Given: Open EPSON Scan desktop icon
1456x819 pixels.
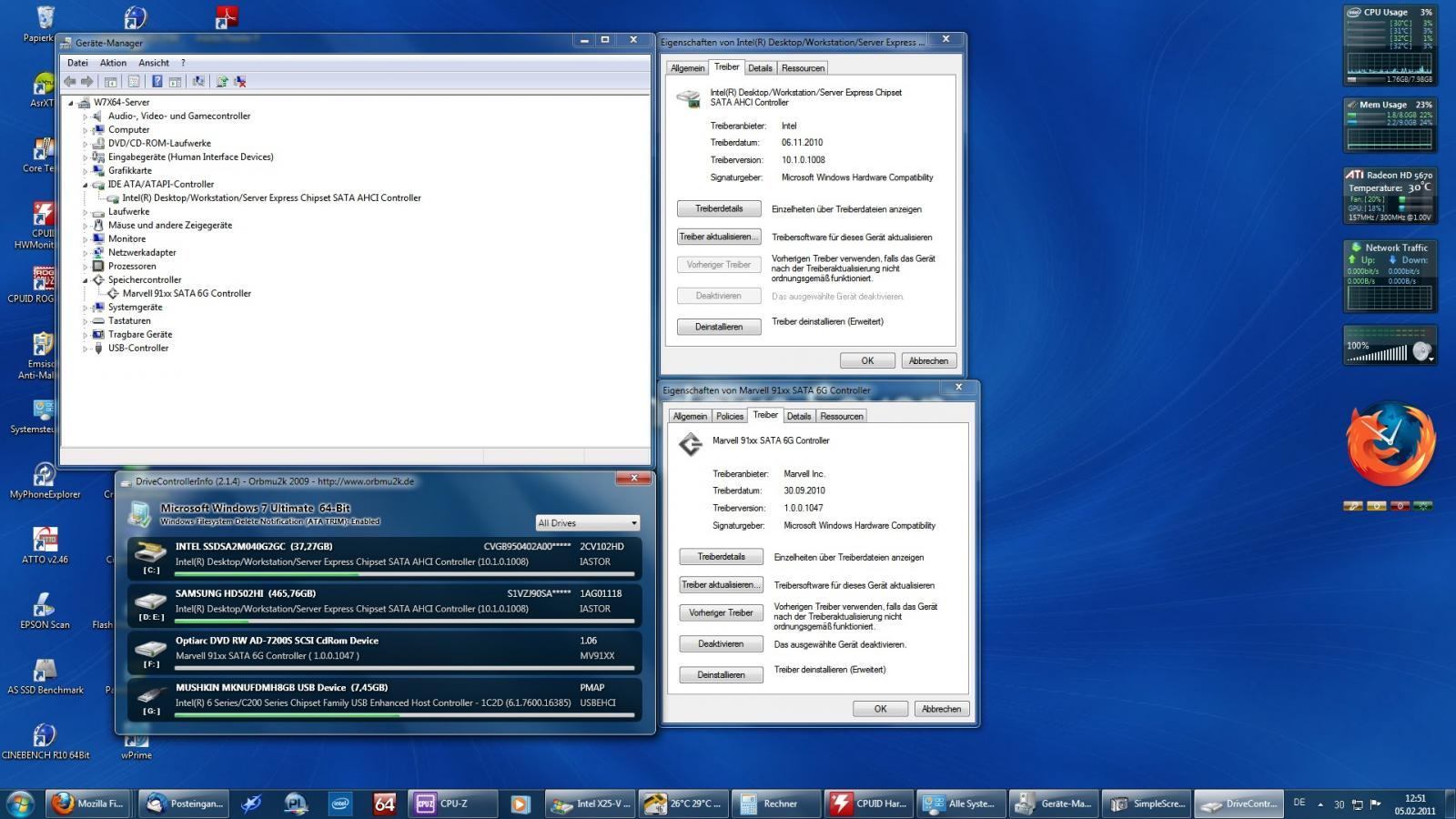Looking at the screenshot, I should (x=45, y=611).
